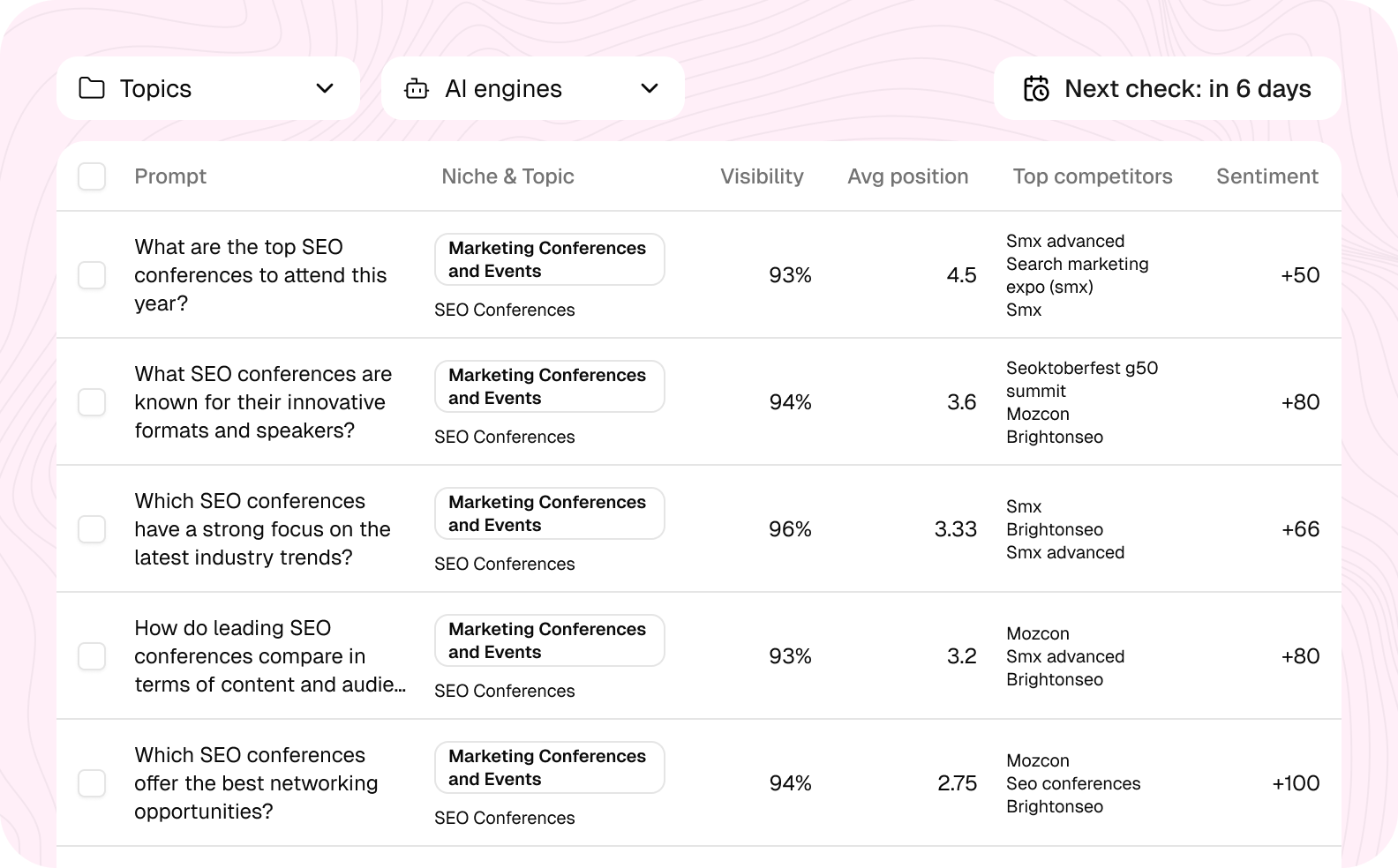Select the Sentiment column header
The image size is (1398, 868).
tap(1266, 176)
